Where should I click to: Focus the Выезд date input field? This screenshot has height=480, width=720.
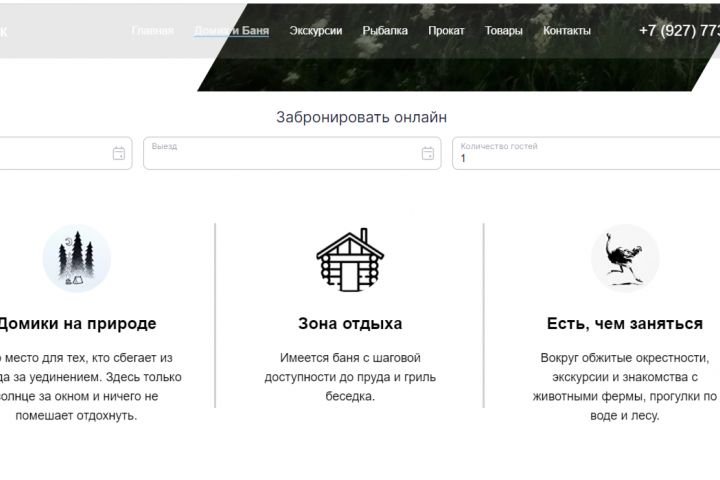[x=292, y=153]
